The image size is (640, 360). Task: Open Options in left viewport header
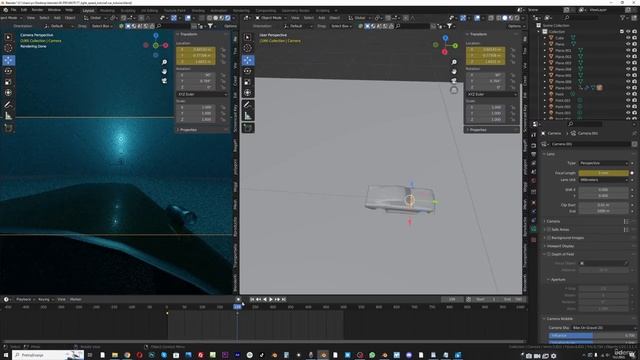tap(230, 26)
